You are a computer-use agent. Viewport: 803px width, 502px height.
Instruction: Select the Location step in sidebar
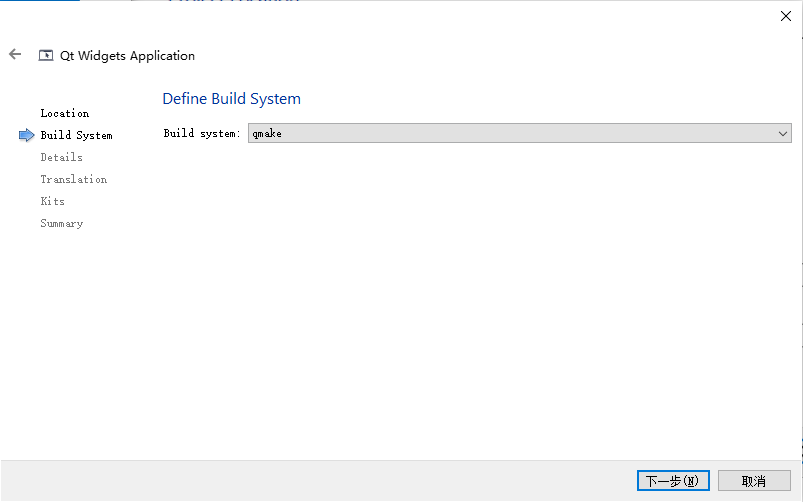[65, 113]
